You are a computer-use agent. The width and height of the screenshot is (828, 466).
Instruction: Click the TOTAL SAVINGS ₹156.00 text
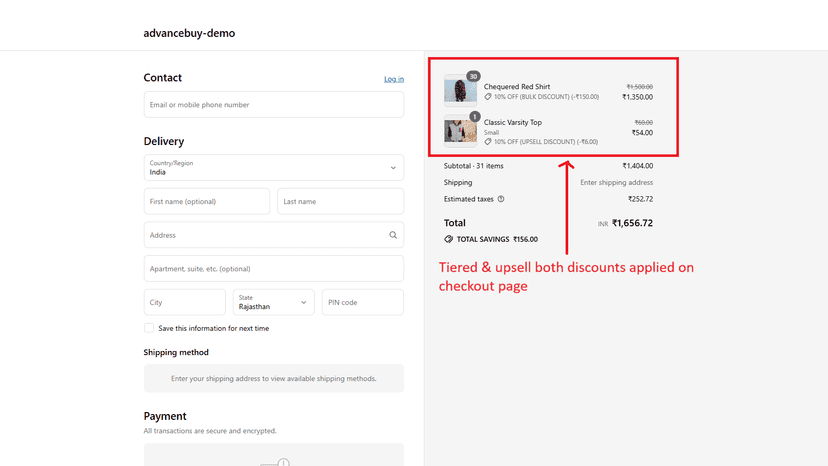(x=497, y=239)
